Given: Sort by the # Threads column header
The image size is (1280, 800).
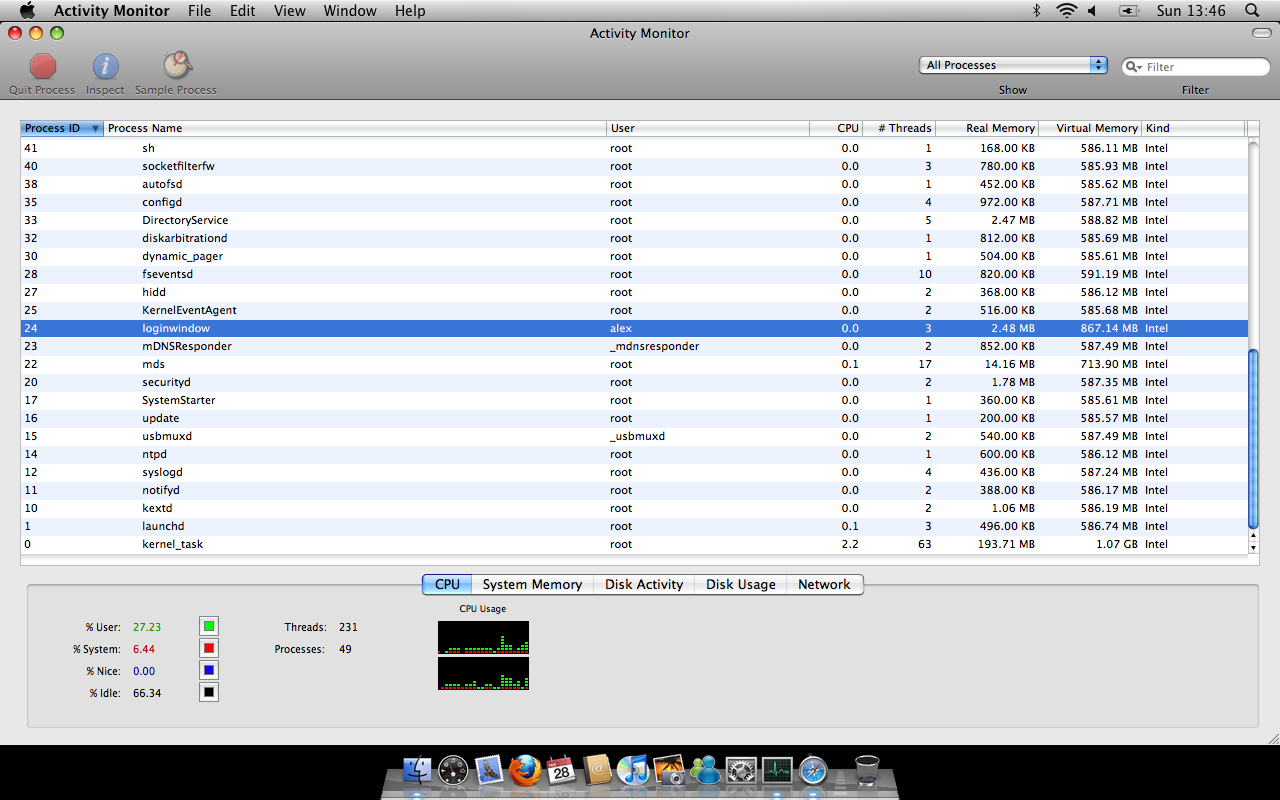Looking at the screenshot, I should point(899,128).
